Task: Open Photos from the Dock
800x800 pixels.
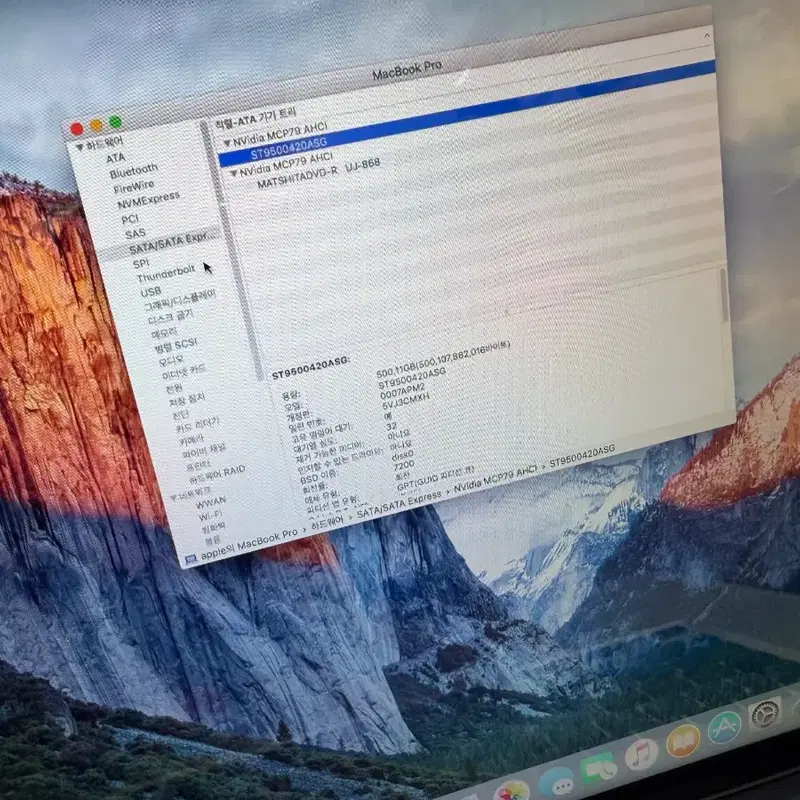Action: point(511,790)
